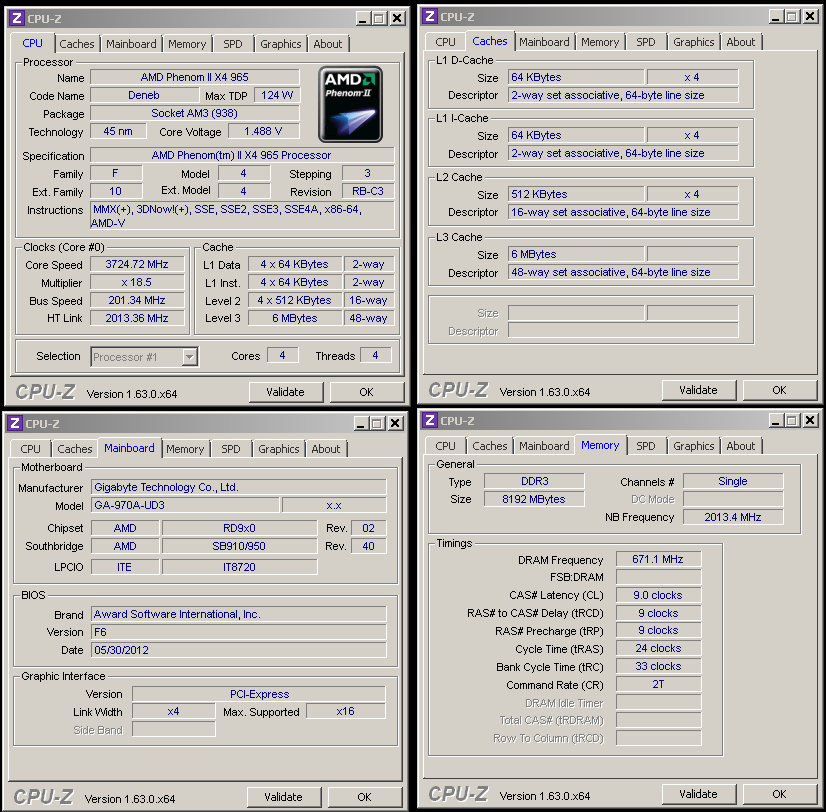
Task: Open Caches tab in the Mainboard window
Action: 75,449
